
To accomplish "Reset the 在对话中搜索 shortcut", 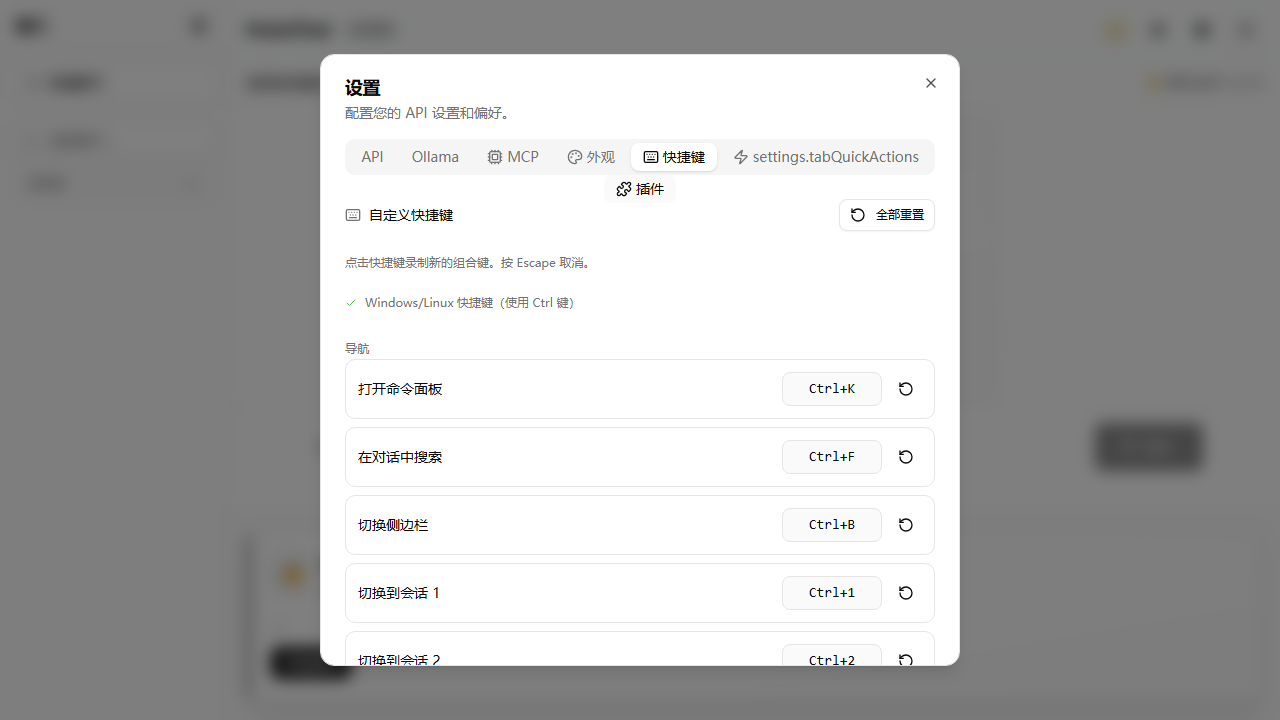I will pos(905,457).
